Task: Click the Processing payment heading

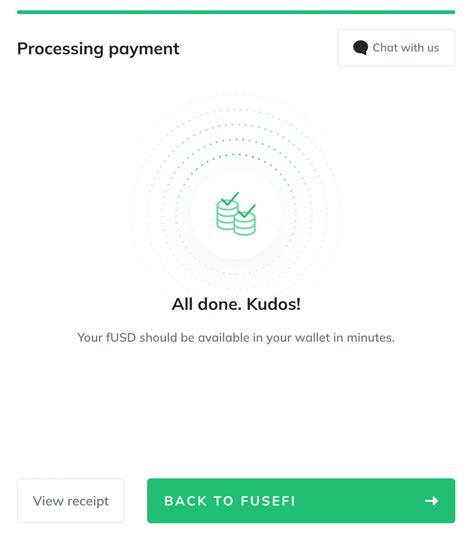Action: [98, 49]
